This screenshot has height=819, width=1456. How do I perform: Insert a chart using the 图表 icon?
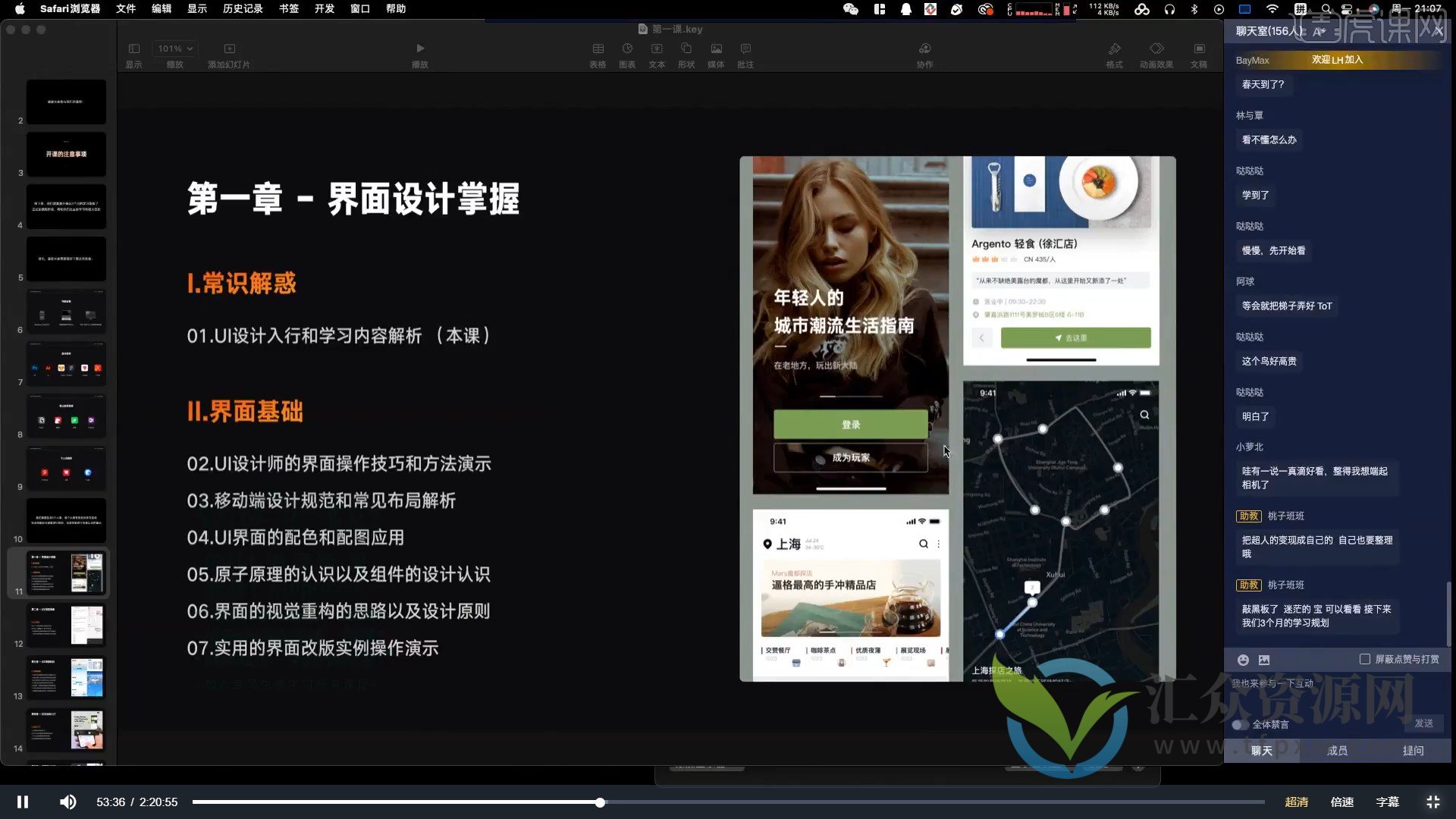tap(626, 48)
